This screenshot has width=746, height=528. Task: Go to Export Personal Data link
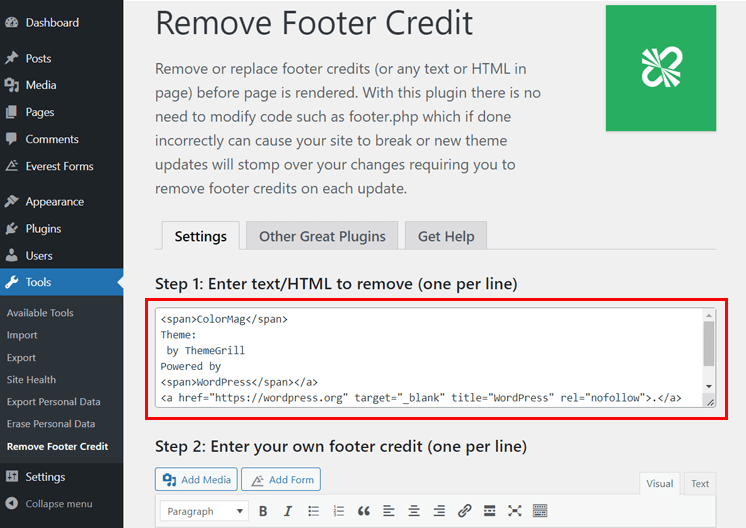click(x=53, y=401)
